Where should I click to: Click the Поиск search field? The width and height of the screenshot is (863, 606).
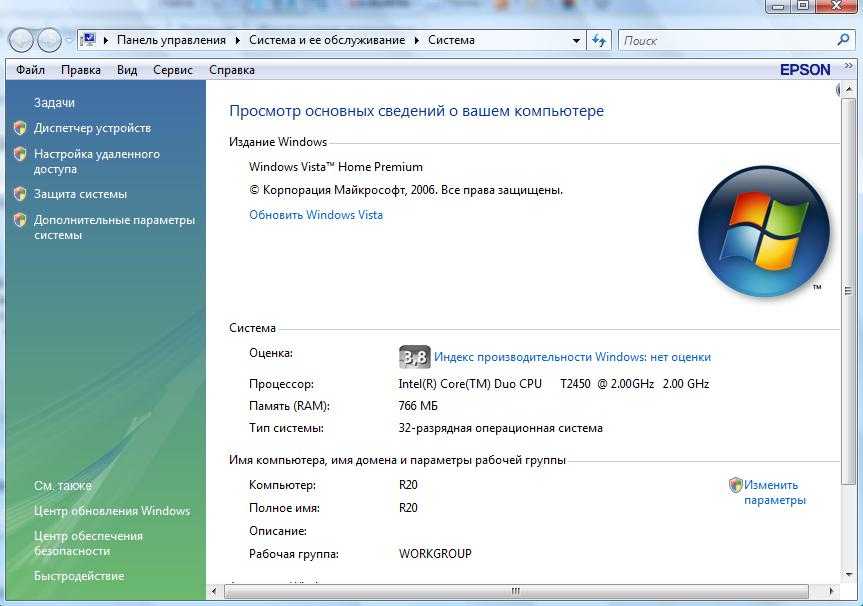pyautogui.click(x=727, y=40)
